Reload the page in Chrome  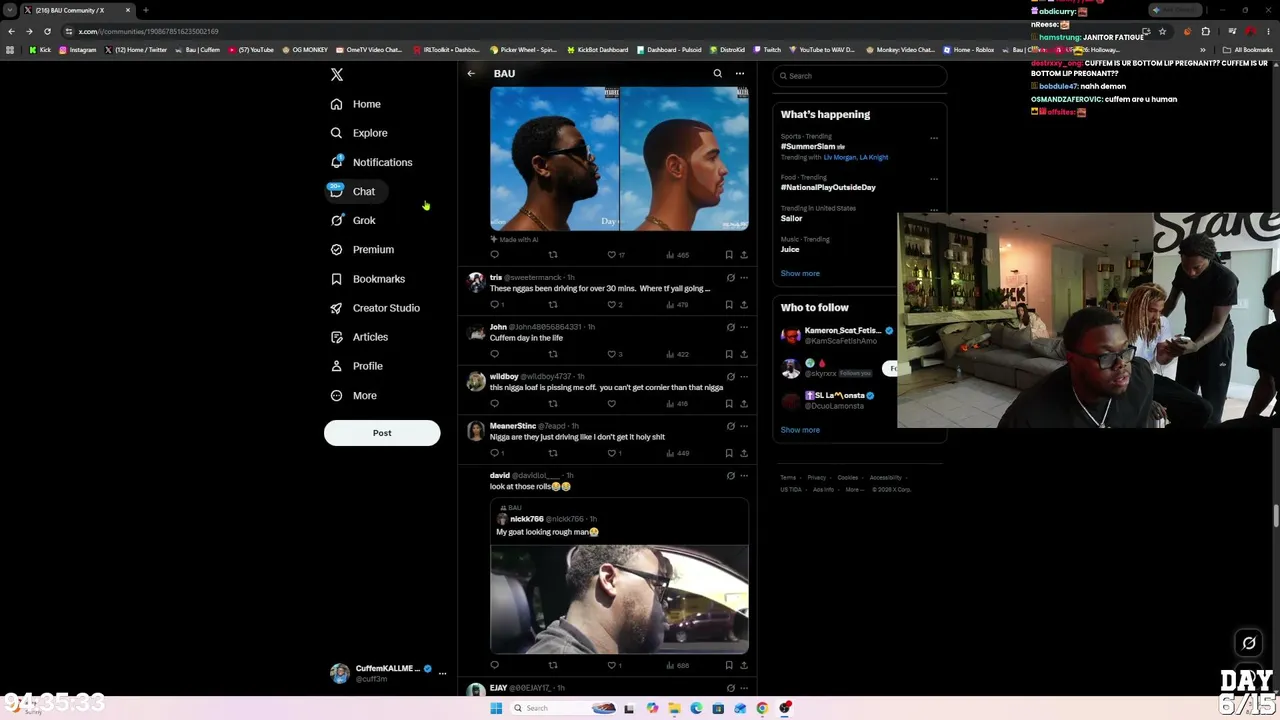(x=47, y=31)
